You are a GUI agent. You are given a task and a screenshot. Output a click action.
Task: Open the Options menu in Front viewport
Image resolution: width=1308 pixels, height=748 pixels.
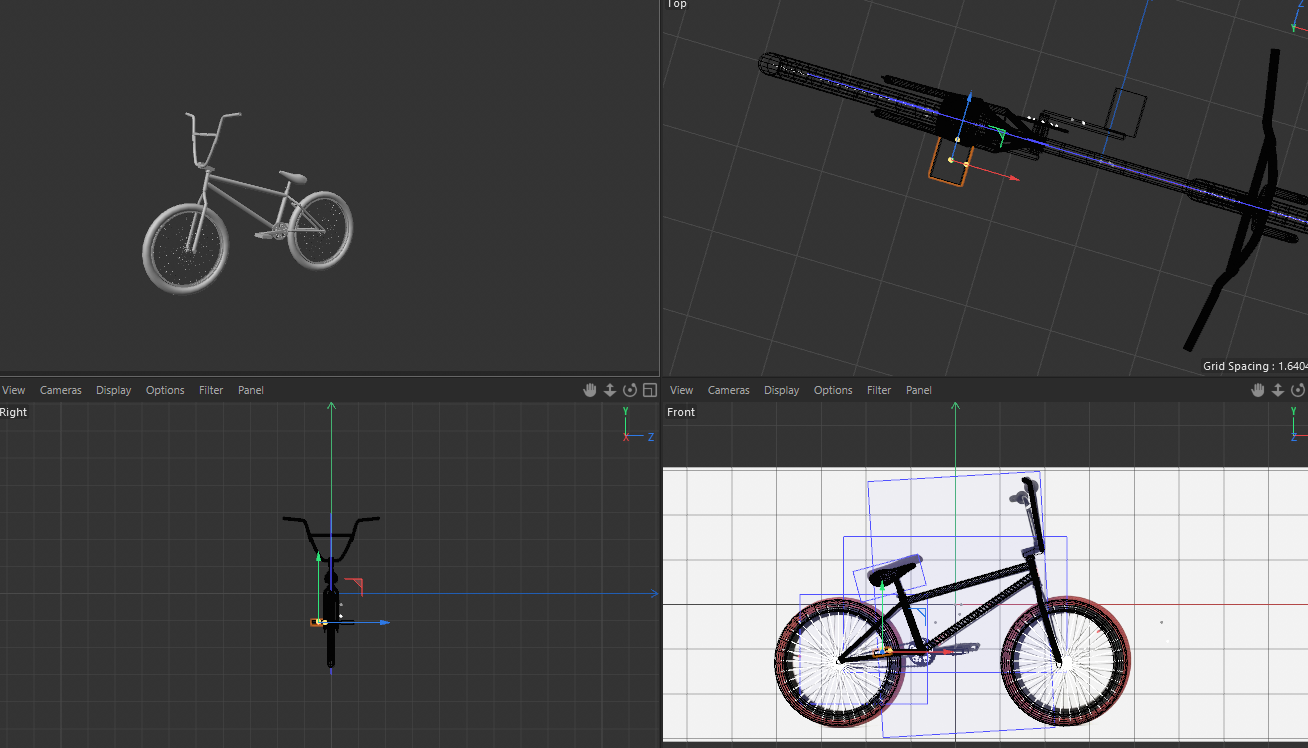click(x=833, y=390)
